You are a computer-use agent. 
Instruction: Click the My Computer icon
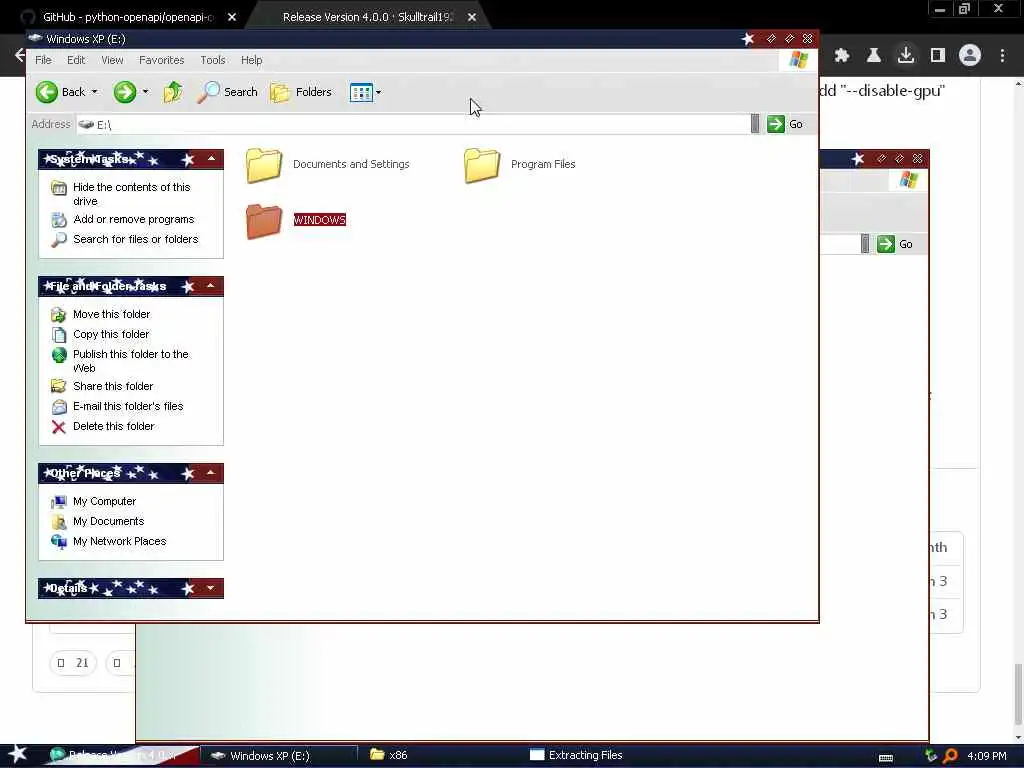pyautogui.click(x=59, y=502)
